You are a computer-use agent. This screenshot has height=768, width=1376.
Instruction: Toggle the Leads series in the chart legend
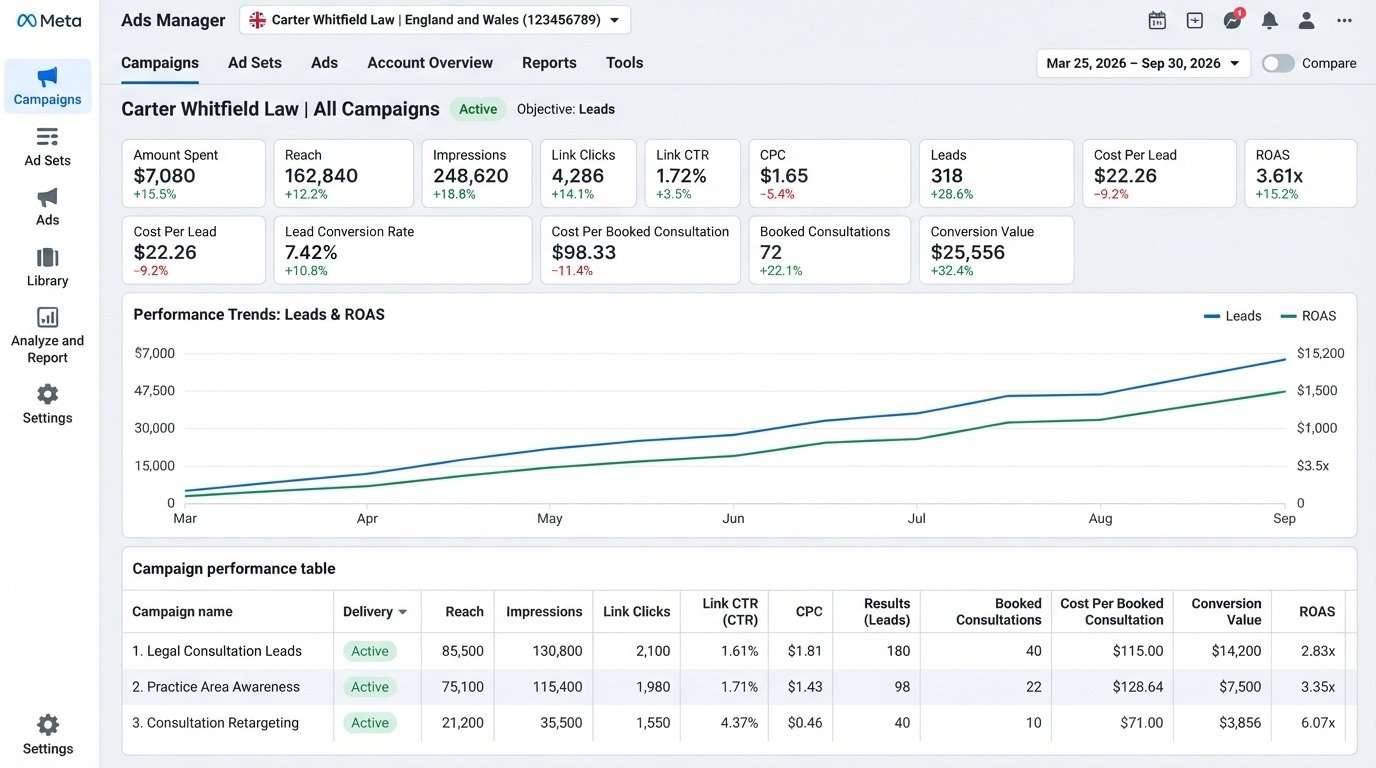click(1233, 316)
